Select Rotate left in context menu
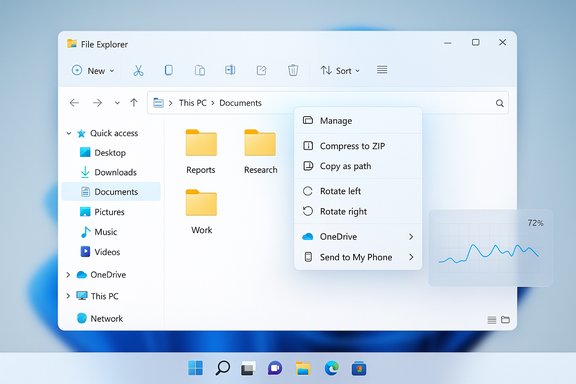The width and height of the screenshot is (576, 384). [358, 191]
